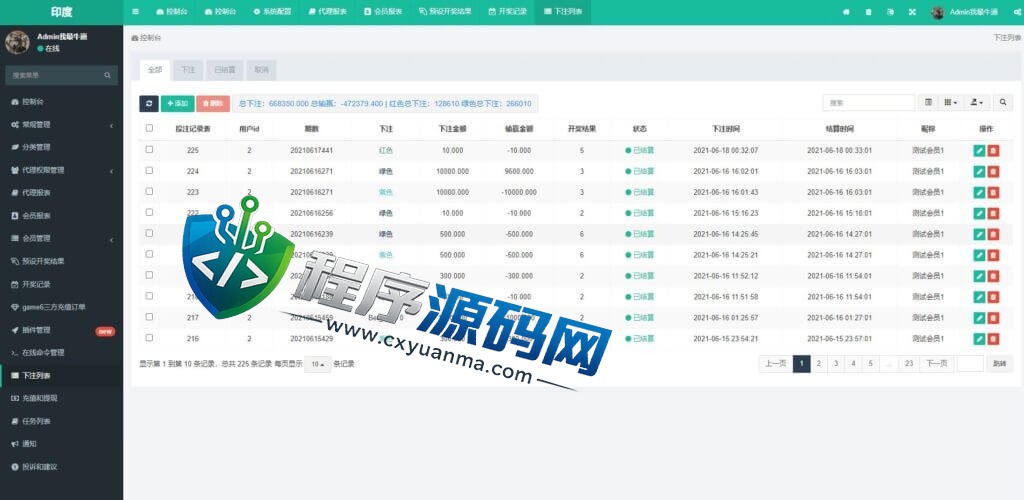The height and width of the screenshot is (500, 1024).
Task: Check the row with bet time 11:52:12
Action: (149, 275)
